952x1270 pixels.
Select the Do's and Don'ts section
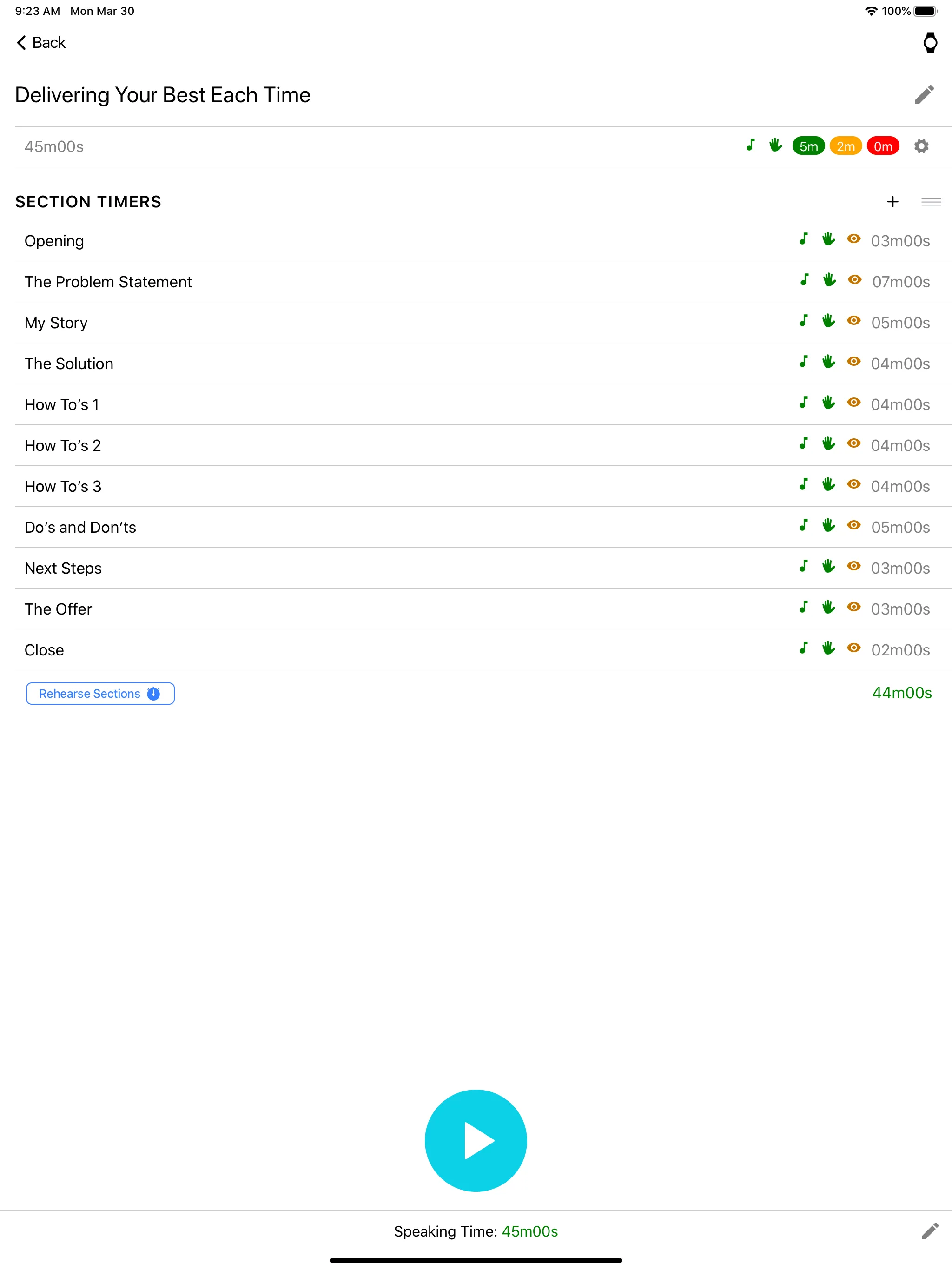click(x=80, y=528)
